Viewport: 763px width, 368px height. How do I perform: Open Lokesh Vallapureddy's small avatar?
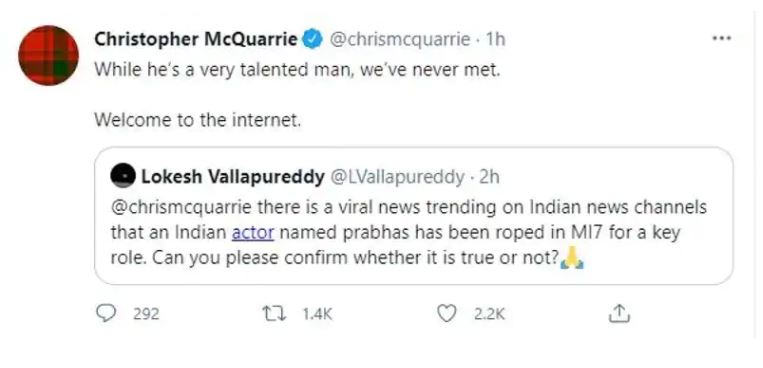[123, 176]
